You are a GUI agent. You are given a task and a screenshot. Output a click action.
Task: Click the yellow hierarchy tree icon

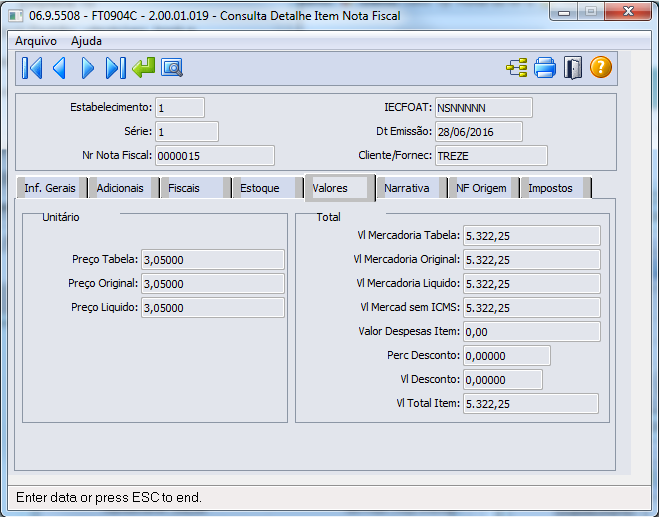point(517,68)
